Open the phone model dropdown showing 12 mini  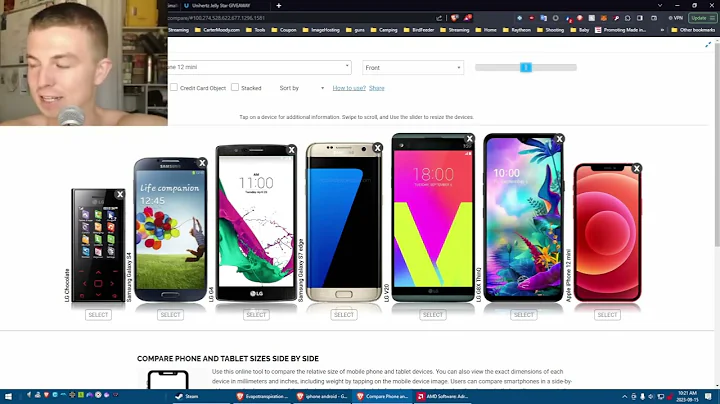tap(259, 67)
